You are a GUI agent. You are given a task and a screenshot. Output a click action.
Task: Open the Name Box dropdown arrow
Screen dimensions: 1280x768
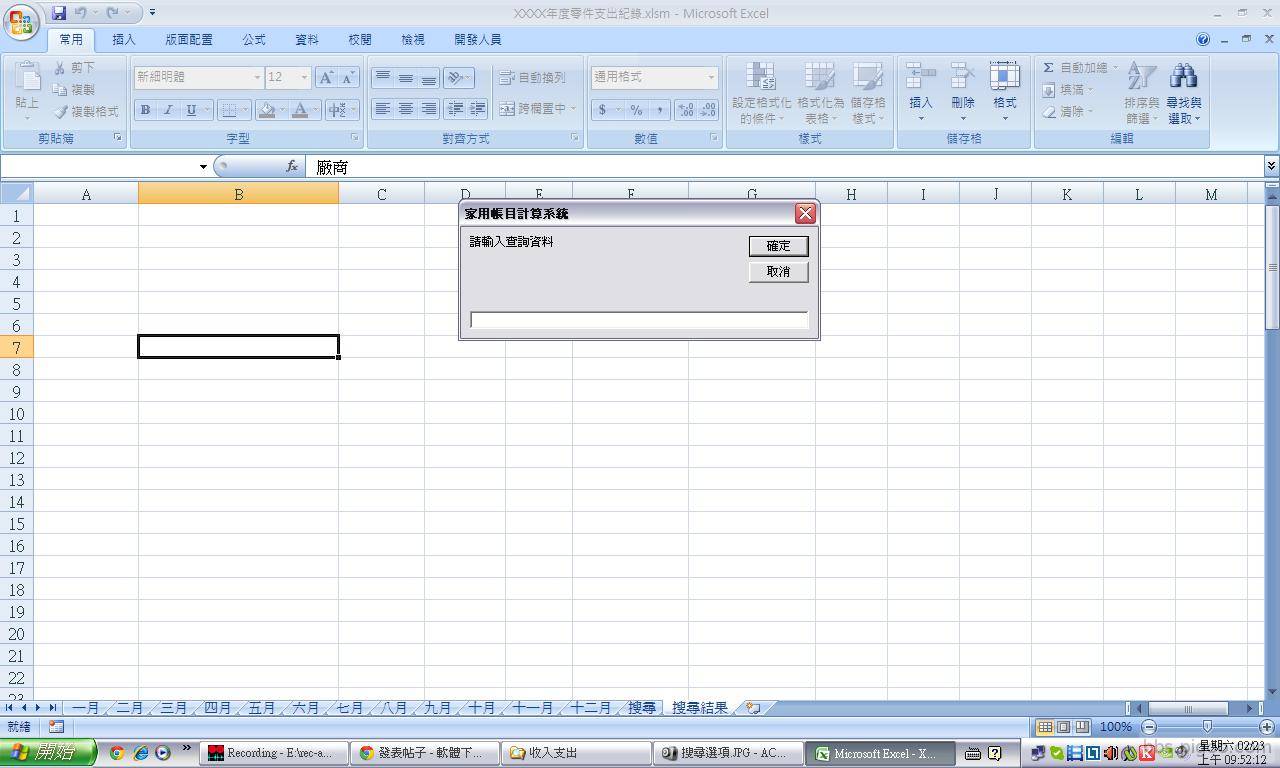(x=203, y=167)
